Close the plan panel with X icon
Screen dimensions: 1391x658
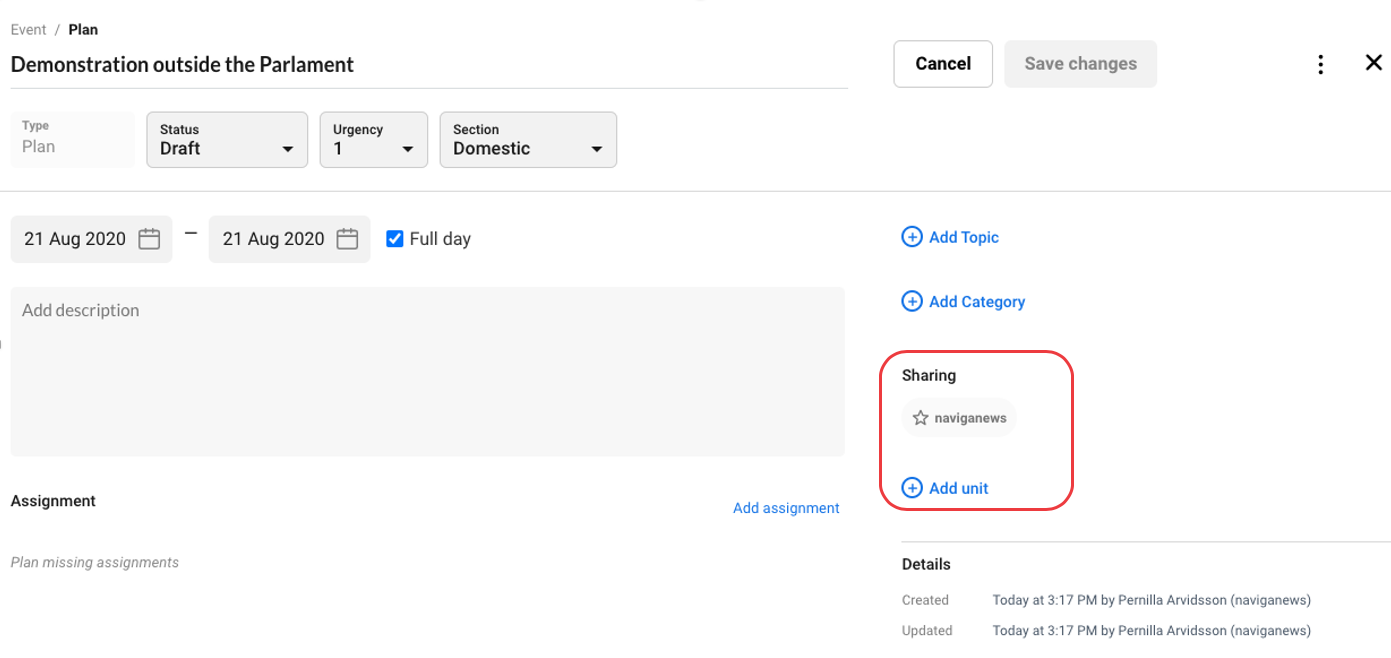pyautogui.click(x=1373, y=63)
